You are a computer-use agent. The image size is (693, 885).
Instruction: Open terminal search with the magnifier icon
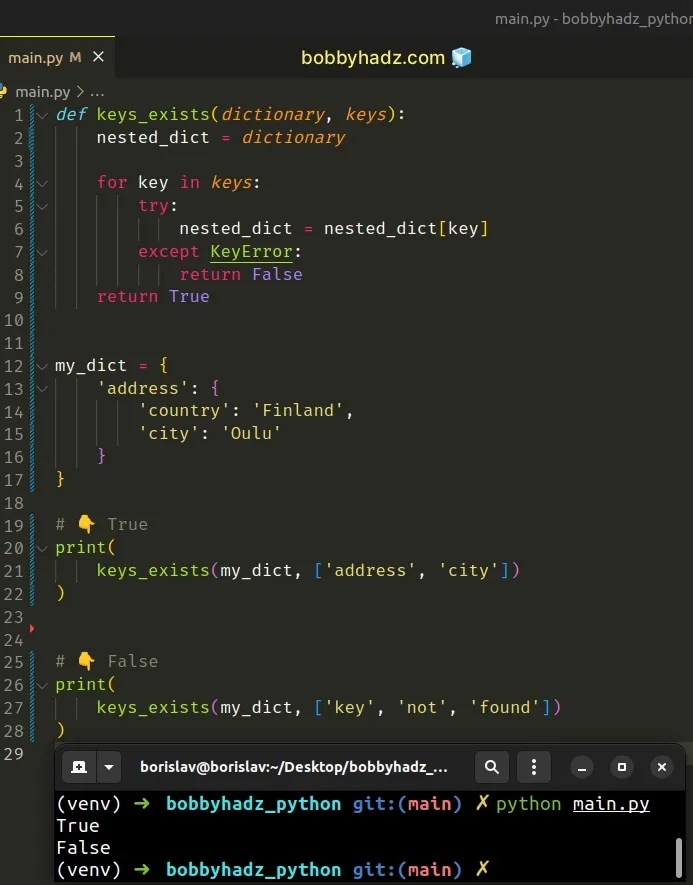(x=492, y=766)
